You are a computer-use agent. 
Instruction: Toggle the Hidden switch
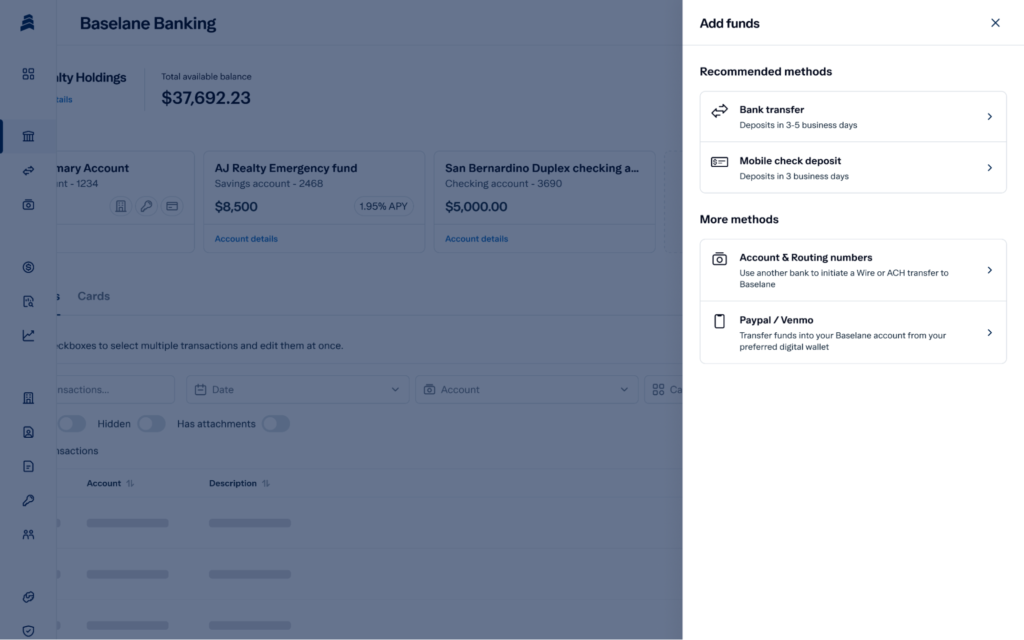[x=152, y=424]
